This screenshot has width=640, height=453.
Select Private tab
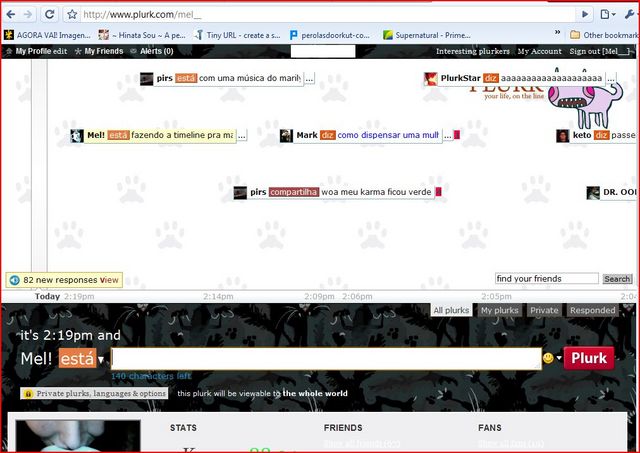click(x=544, y=311)
